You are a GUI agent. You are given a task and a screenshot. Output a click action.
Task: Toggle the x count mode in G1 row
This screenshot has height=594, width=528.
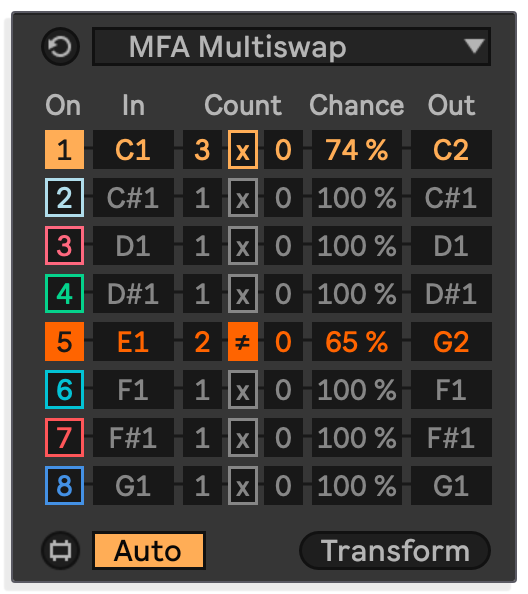click(x=243, y=485)
